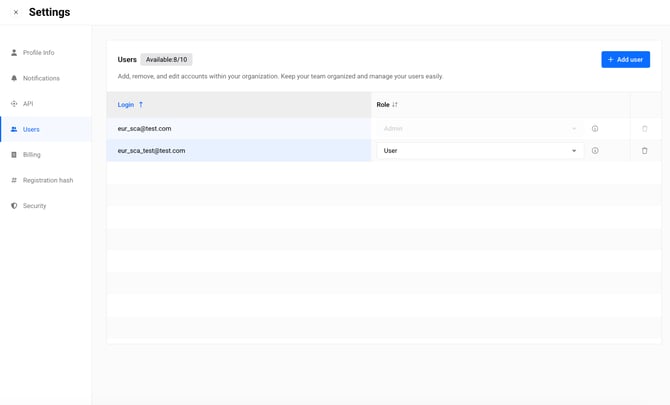Viewport: 670px width, 405px height.
Task: Open role dropdown for eur_sca_test@test.com
Action: point(480,151)
